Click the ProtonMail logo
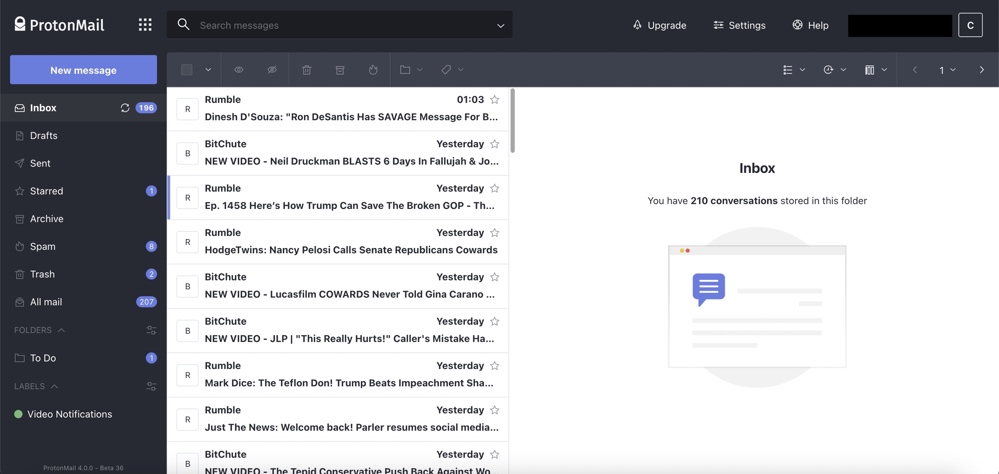 point(59,25)
